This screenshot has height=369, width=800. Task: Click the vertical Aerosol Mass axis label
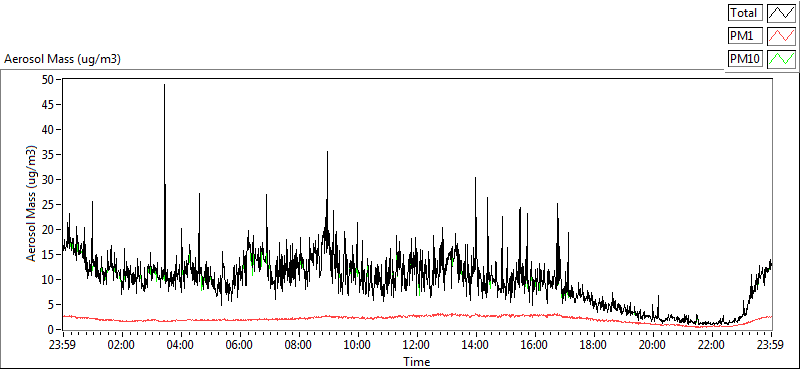[x=31, y=204]
